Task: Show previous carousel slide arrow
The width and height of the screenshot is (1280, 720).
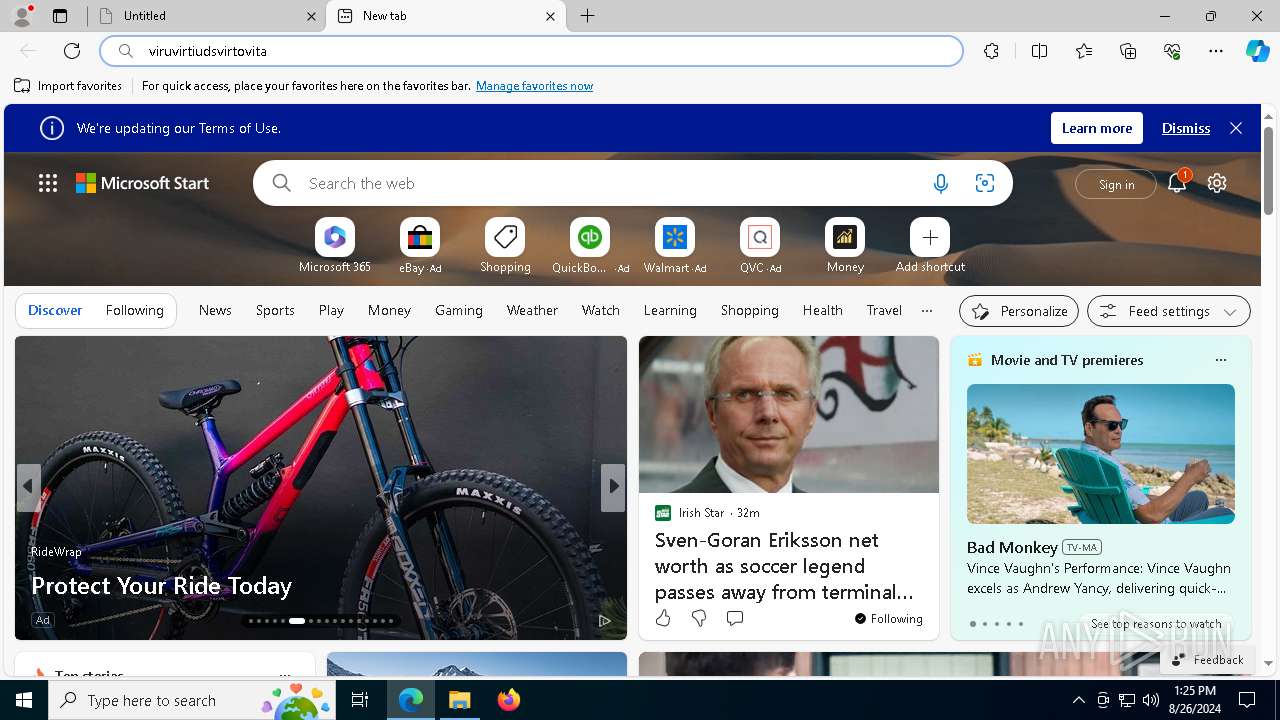Action: [28, 487]
